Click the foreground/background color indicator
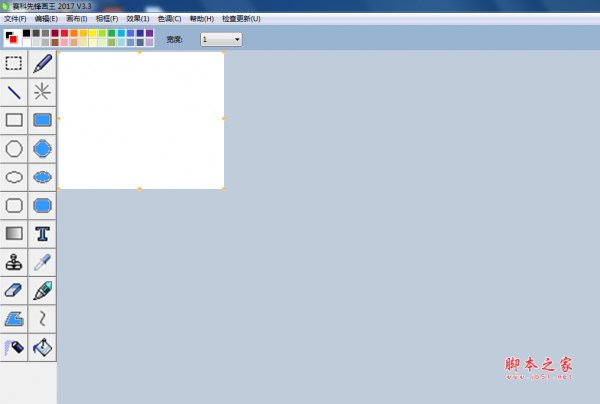This screenshot has height=404, width=600. click(11, 37)
